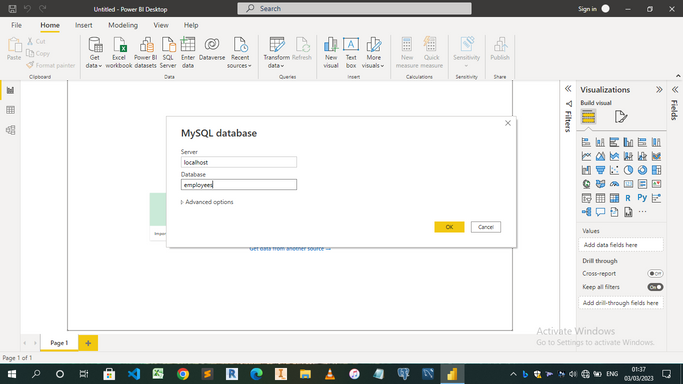Open Enter data tool

tap(188, 53)
